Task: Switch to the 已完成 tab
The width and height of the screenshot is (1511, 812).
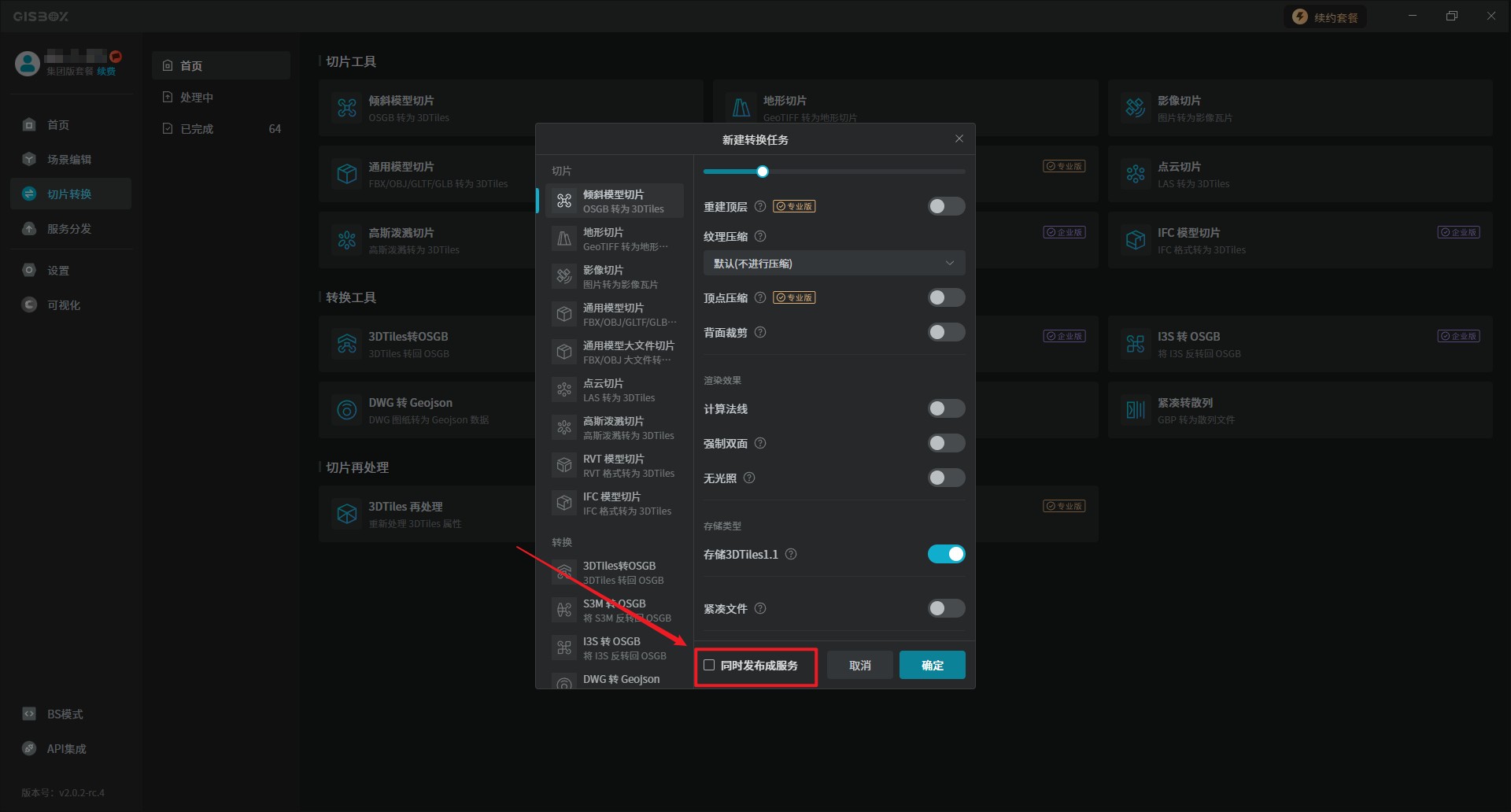Action: [197, 129]
